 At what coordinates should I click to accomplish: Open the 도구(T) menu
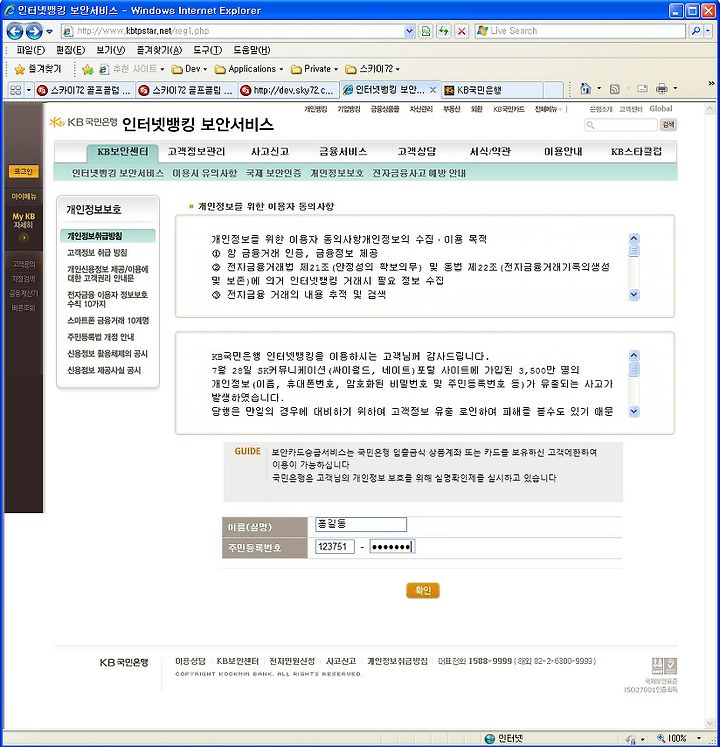pos(207,50)
